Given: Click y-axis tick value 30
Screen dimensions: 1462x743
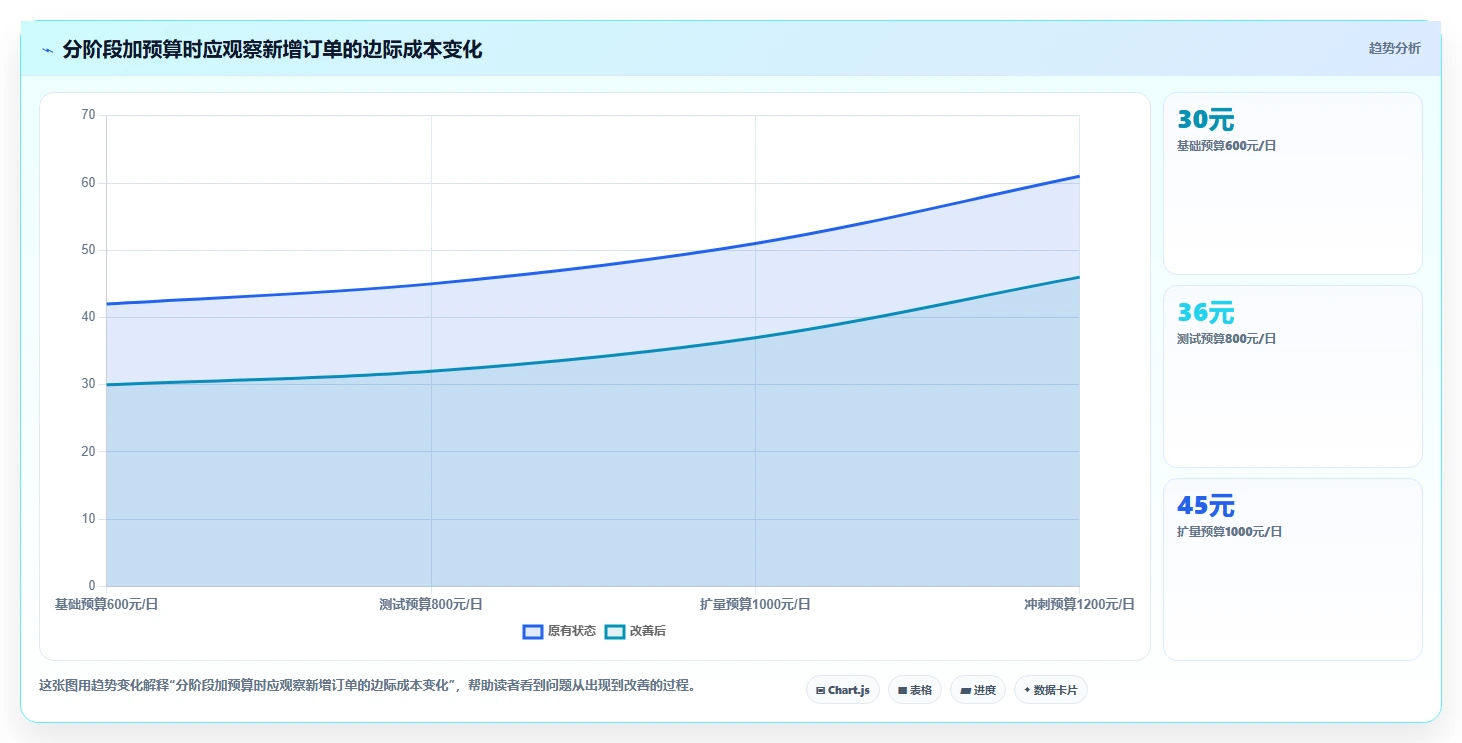Looking at the screenshot, I should tap(88, 384).
